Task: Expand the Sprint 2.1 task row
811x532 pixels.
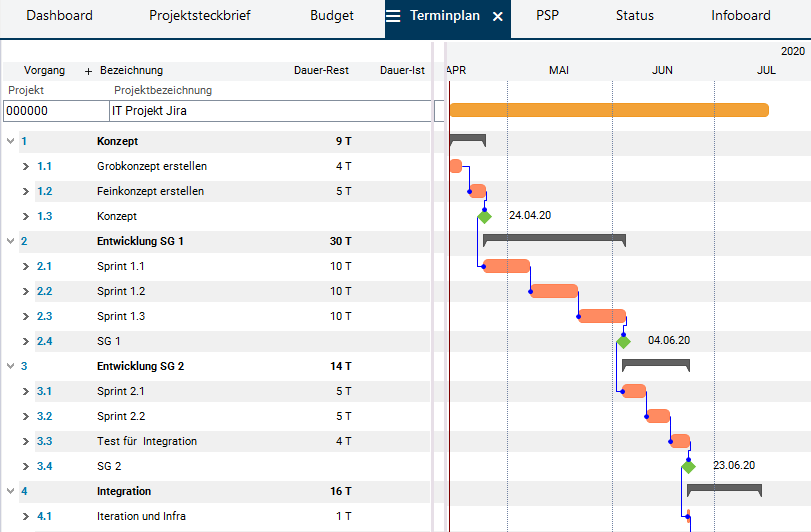Action: tap(26, 391)
